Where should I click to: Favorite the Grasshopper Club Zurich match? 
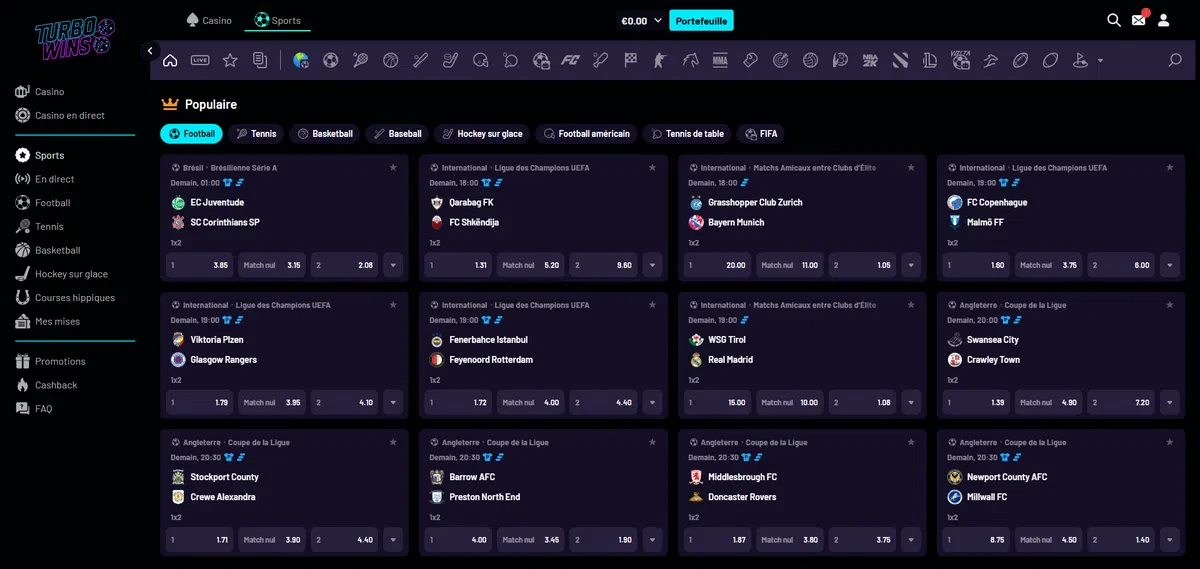click(x=911, y=168)
